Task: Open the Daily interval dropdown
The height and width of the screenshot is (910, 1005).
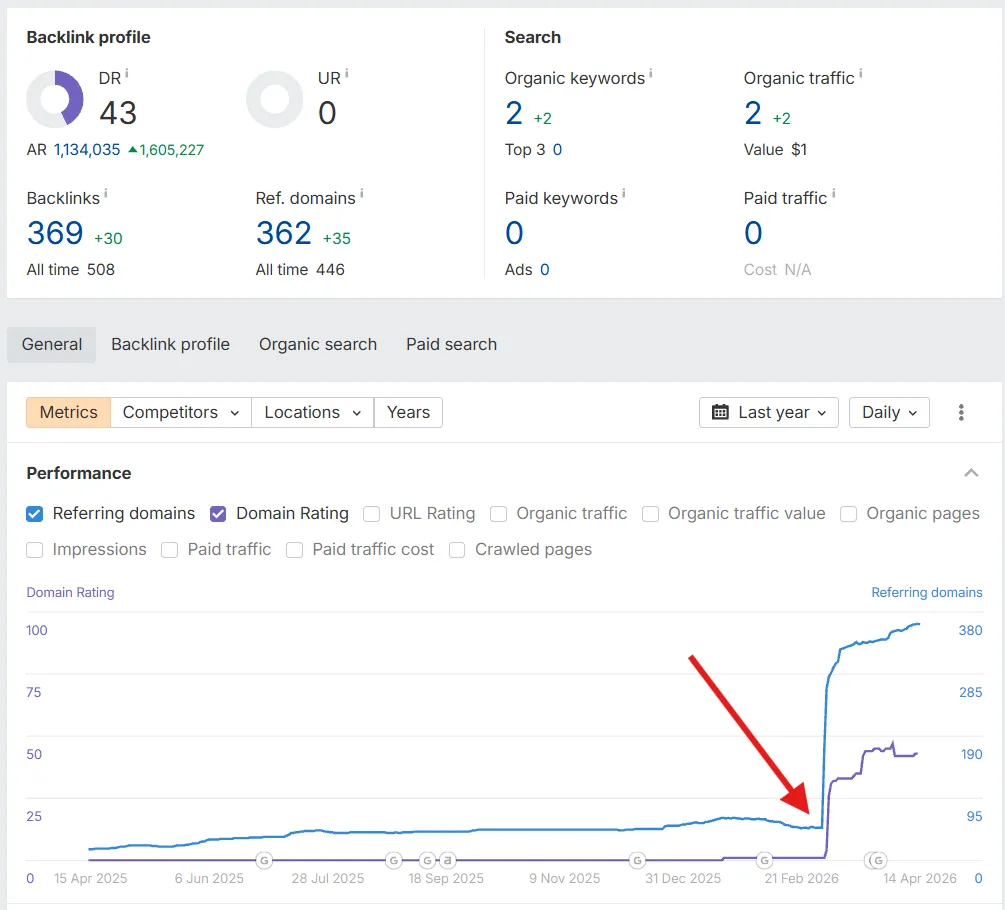Action: [889, 412]
